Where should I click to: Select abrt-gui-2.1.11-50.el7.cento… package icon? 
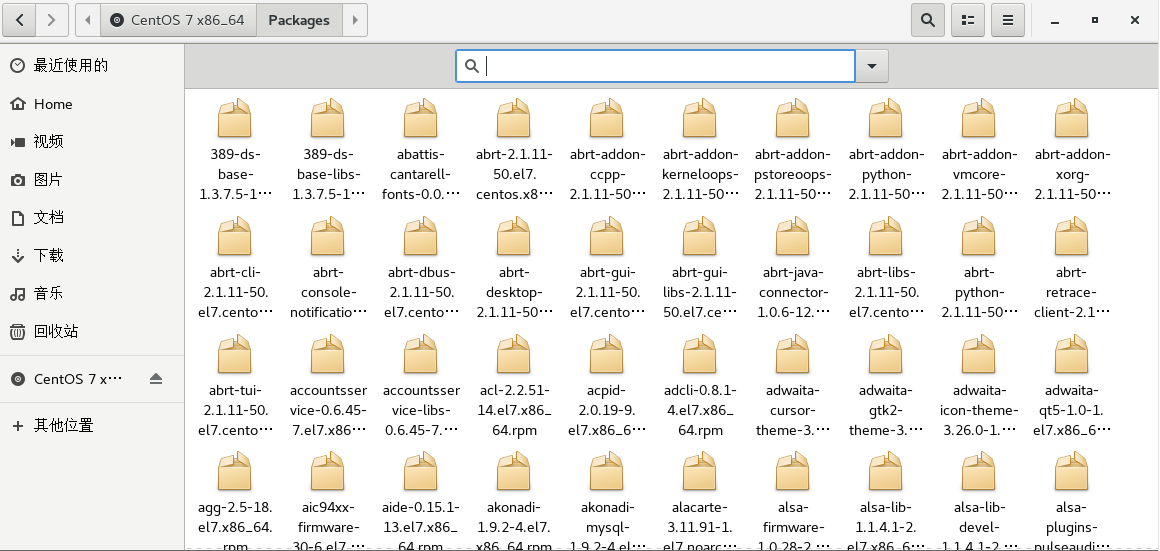[607, 237]
